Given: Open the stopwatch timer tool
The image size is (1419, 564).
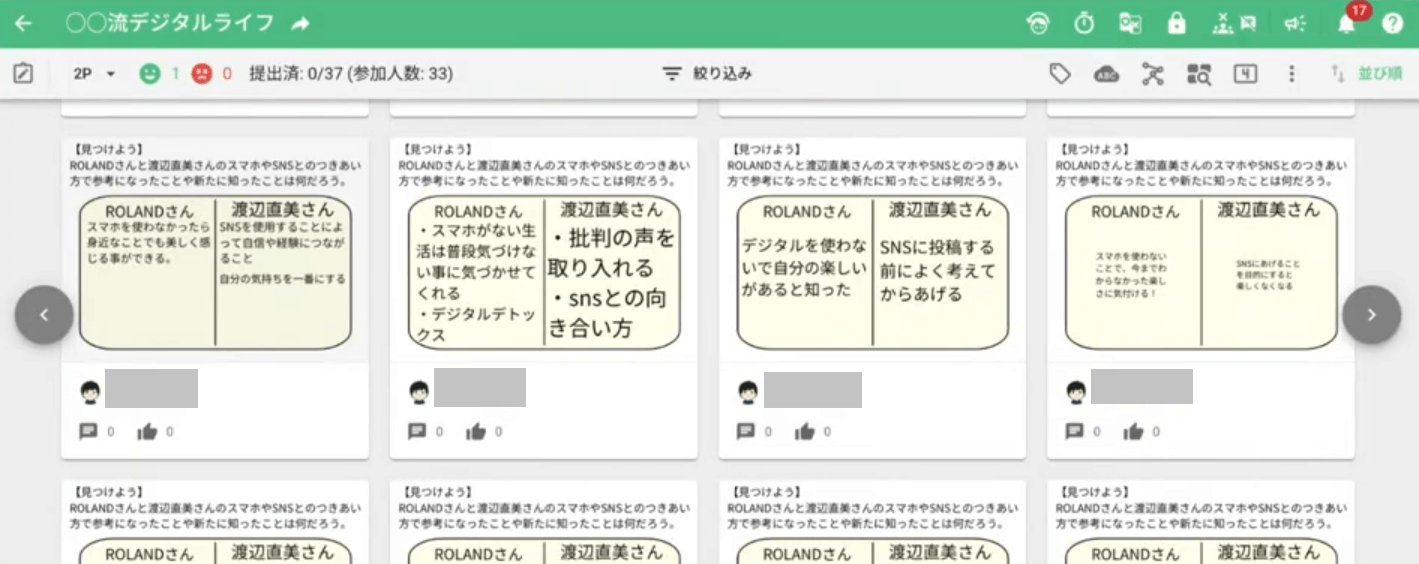Looking at the screenshot, I should tap(1084, 24).
